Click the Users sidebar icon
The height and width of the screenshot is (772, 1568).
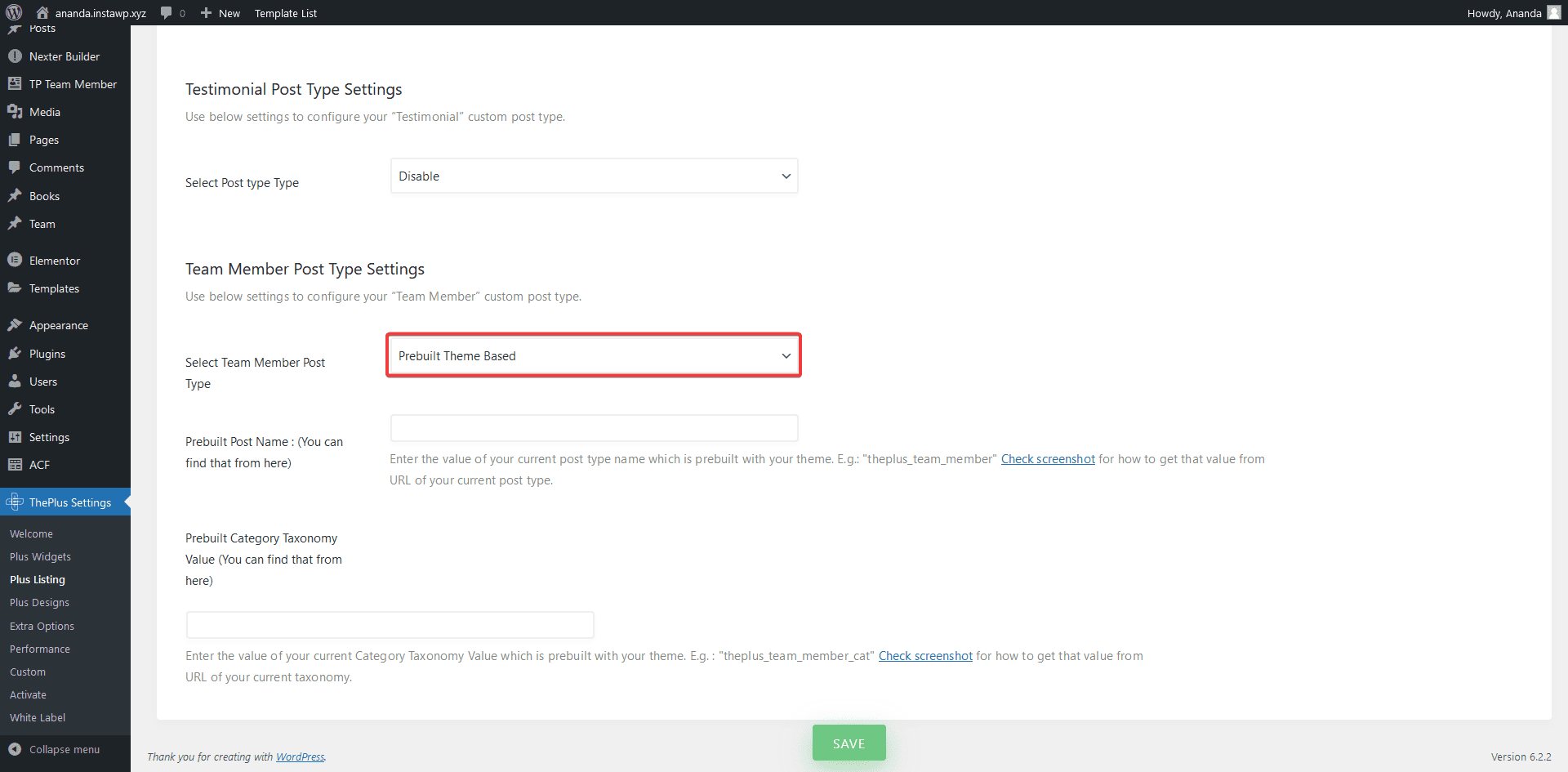click(15, 381)
